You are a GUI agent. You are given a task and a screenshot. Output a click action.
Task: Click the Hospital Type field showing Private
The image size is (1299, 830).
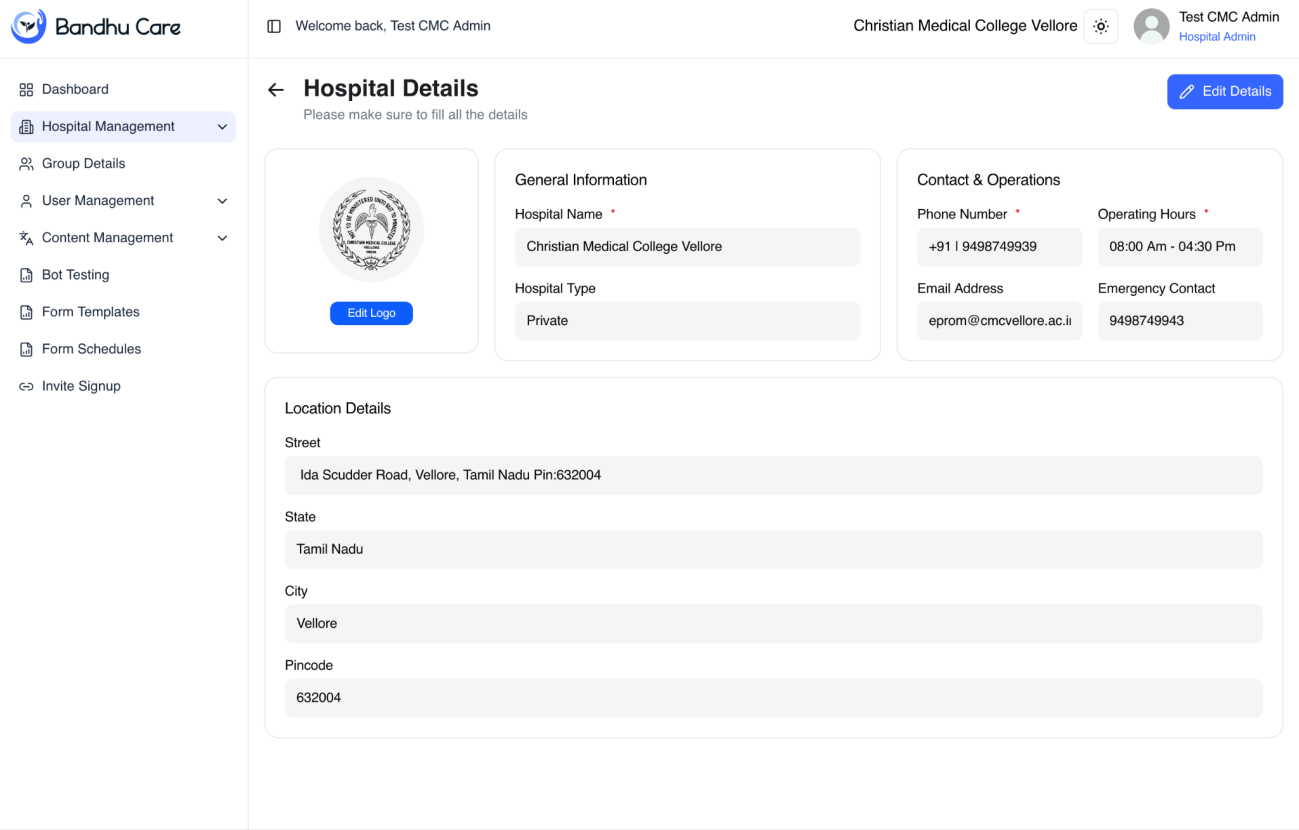click(x=687, y=320)
